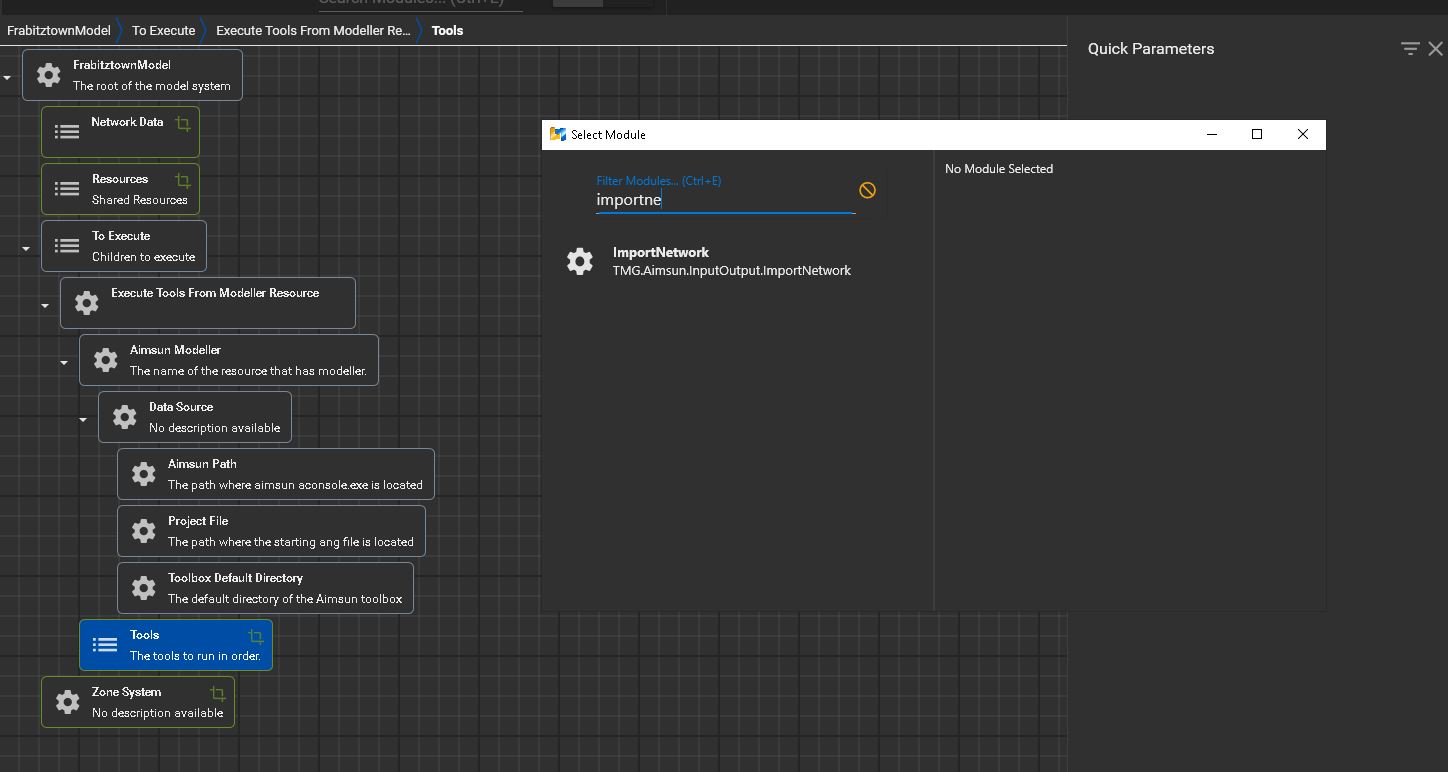Click the crop icon on Tools node

256,637
